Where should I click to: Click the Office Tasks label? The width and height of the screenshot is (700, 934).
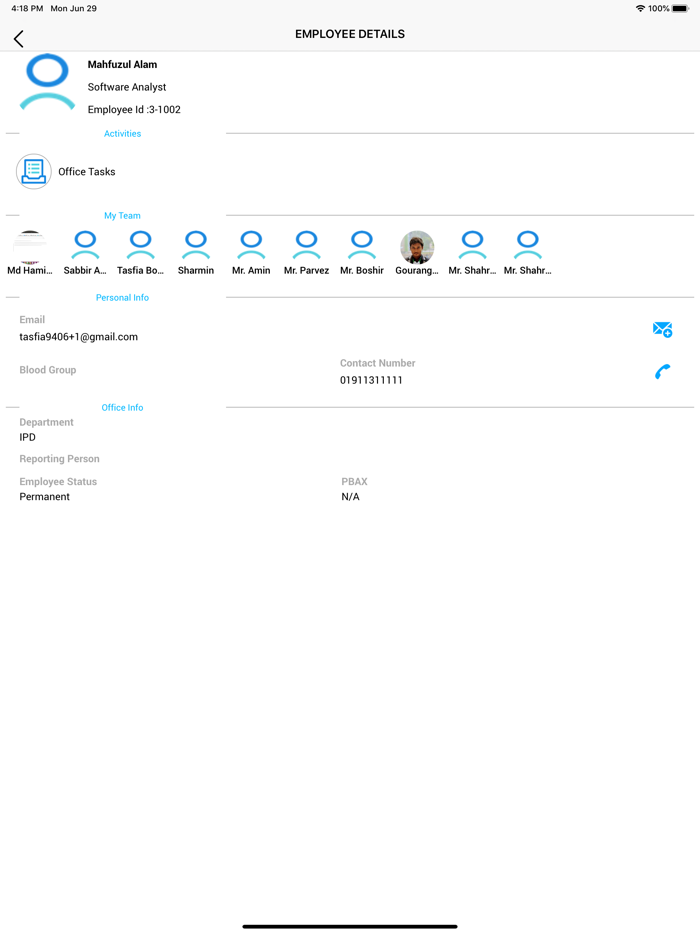tap(87, 172)
